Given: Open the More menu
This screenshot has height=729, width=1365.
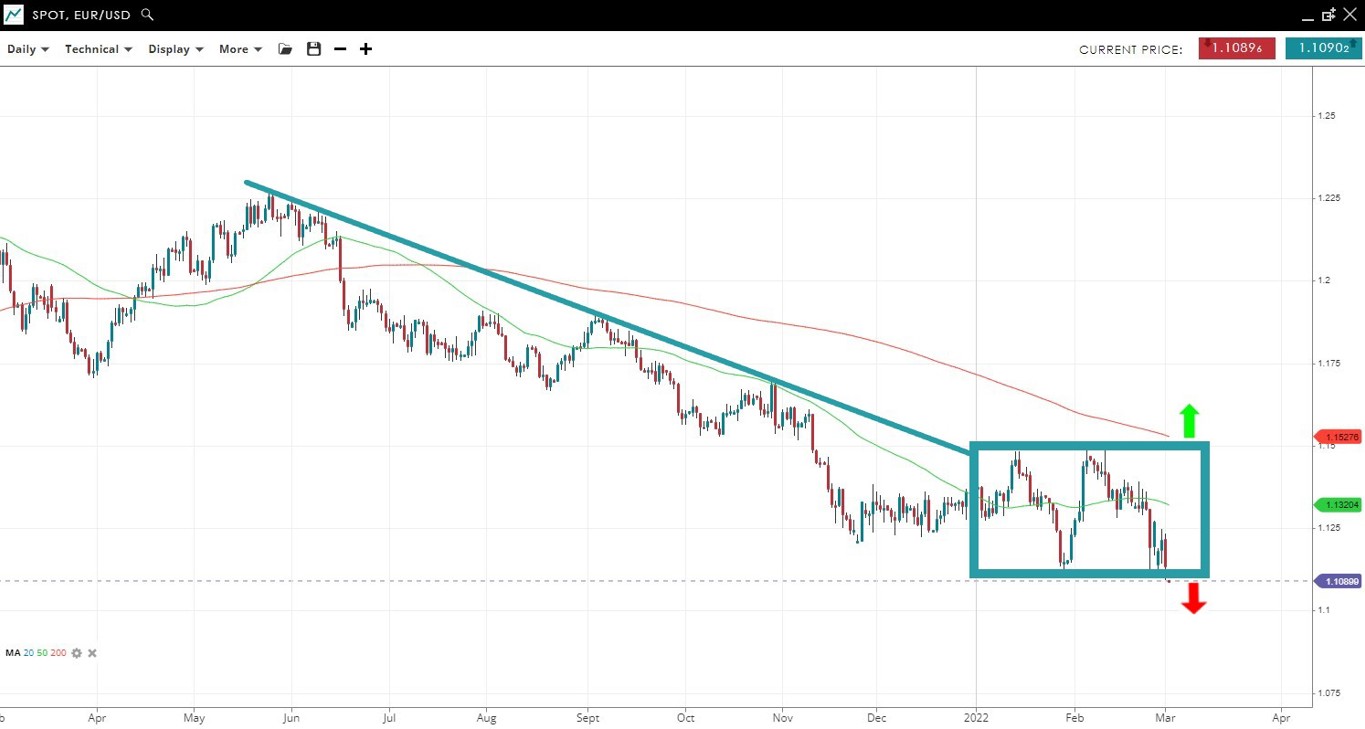Looking at the screenshot, I should click(x=240, y=49).
